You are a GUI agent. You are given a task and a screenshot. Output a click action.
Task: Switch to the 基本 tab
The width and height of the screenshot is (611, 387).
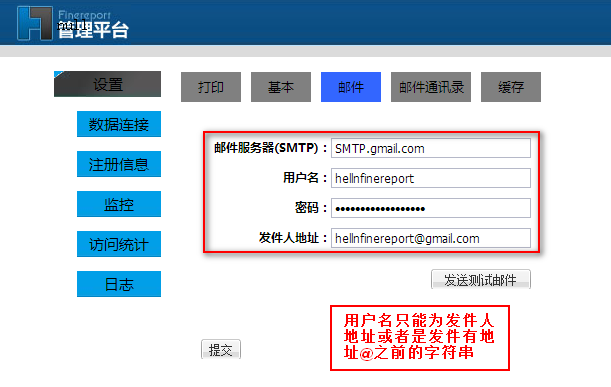click(281, 87)
